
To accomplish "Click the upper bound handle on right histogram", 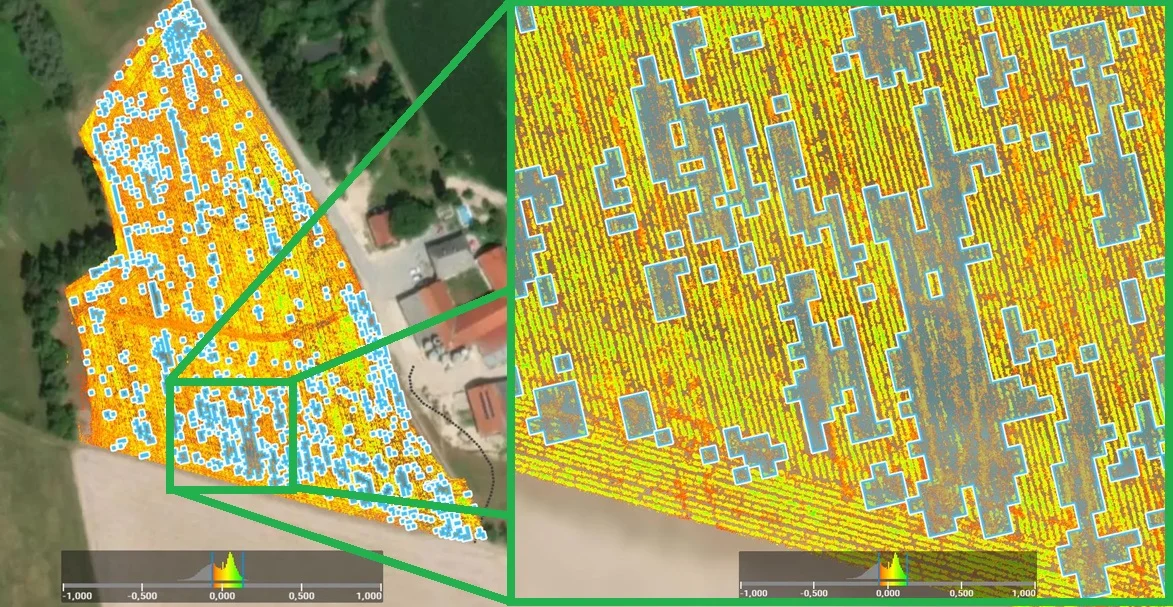I will pyautogui.click(x=906, y=568).
